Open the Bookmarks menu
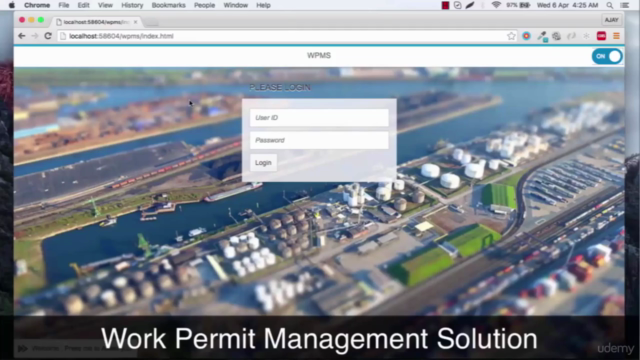 (x=169, y=5)
